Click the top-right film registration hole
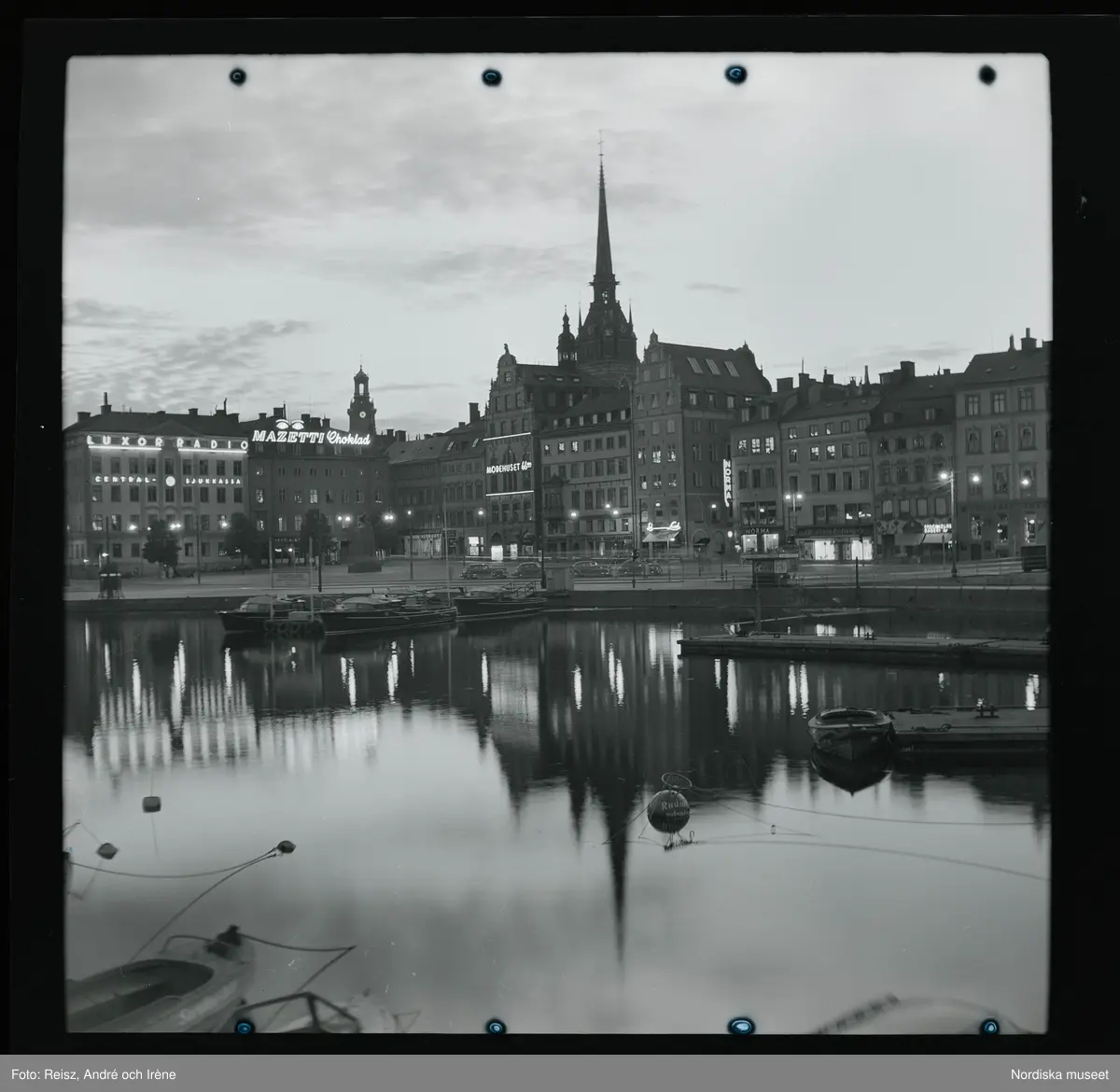The image size is (1120, 1092). [735, 74]
